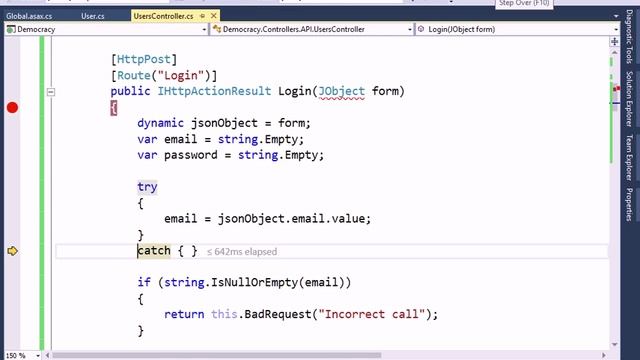640x360 pixels.
Task: Click the horizontal scrollbar left arrow
Action: coord(47,355)
